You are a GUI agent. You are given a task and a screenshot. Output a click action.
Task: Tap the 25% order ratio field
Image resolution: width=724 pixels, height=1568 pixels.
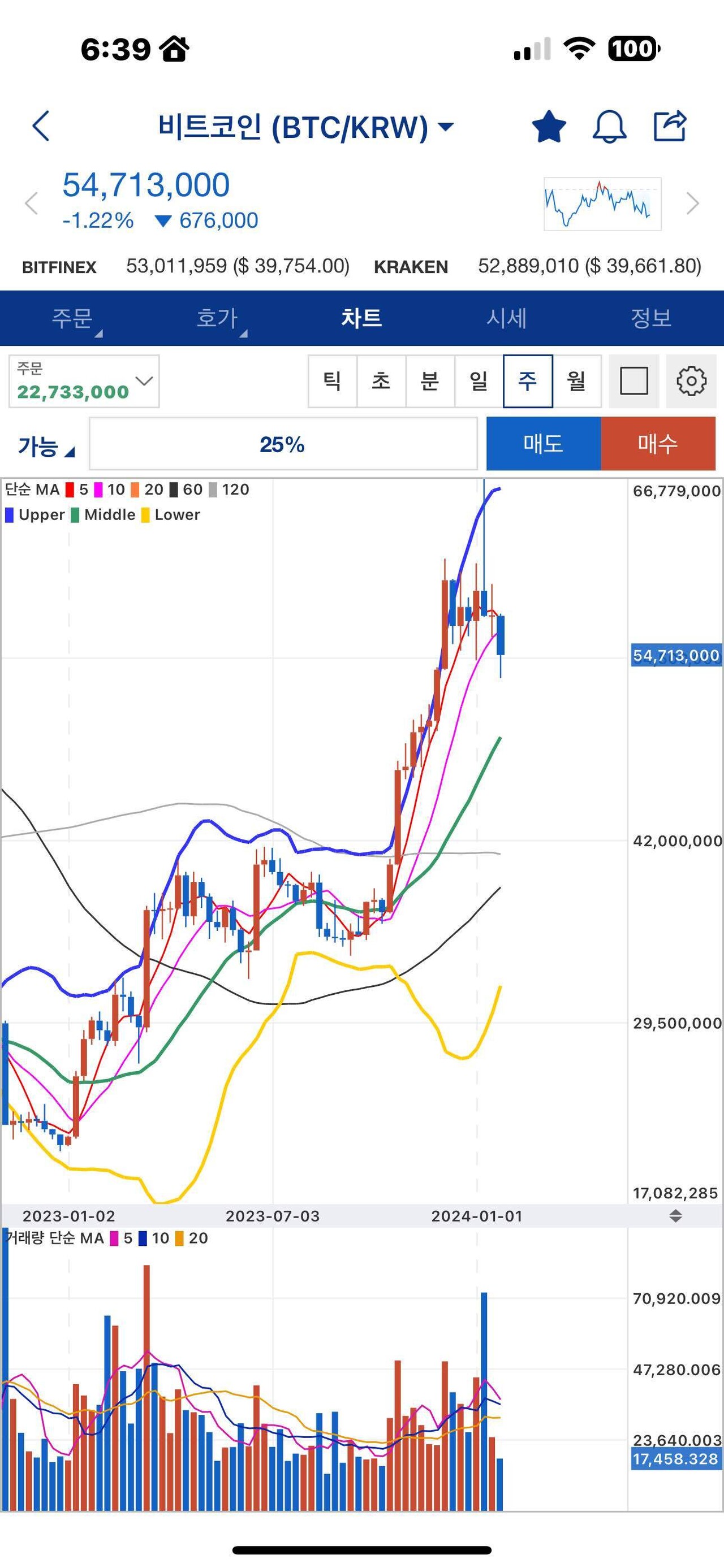tap(283, 444)
